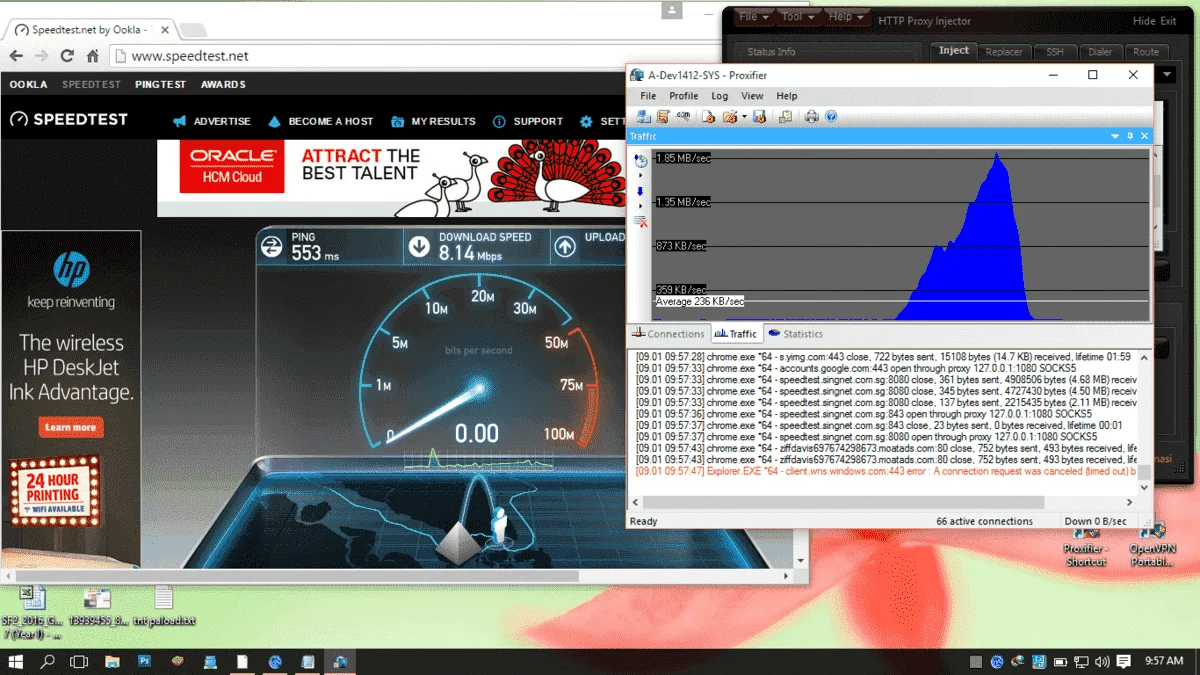This screenshot has height=675, width=1200.
Task: Open Name Resolution (.com) icon in Proxifier
Action: tap(682, 116)
